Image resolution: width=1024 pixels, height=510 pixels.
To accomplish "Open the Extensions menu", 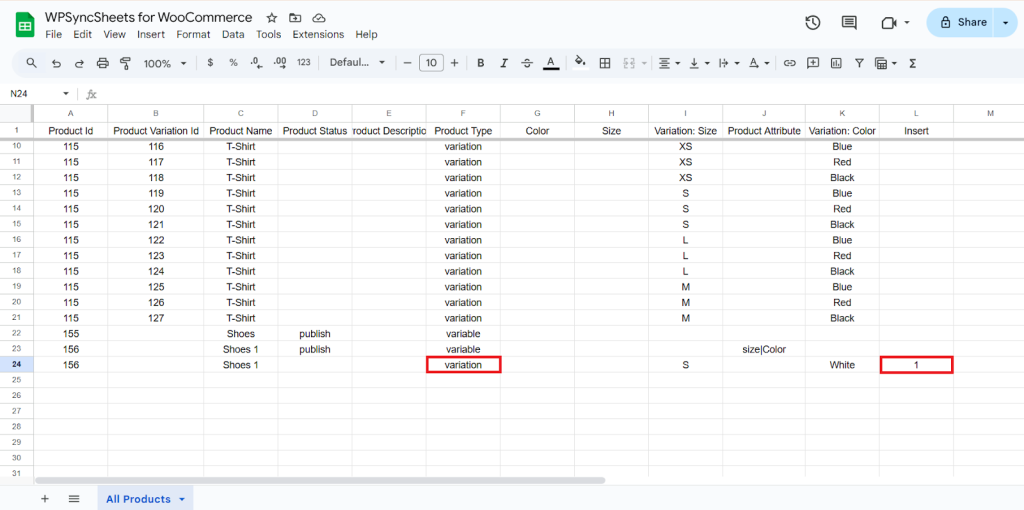I will click(318, 35).
